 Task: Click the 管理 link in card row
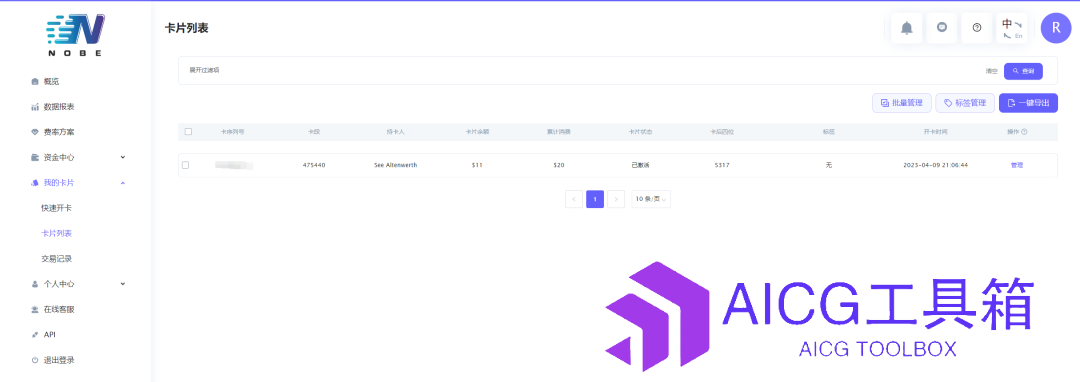(x=1017, y=165)
